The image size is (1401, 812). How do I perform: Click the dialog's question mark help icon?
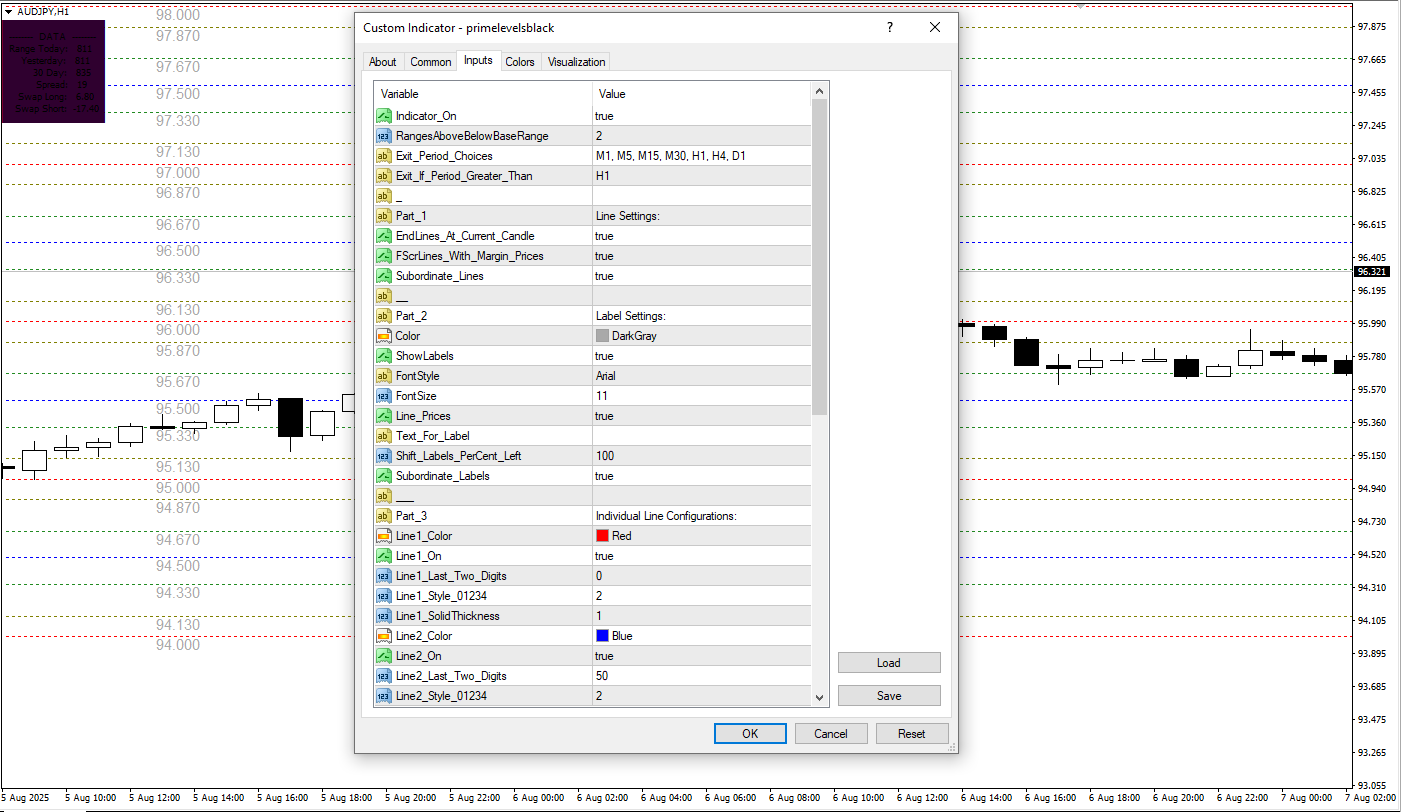[890, 28]
